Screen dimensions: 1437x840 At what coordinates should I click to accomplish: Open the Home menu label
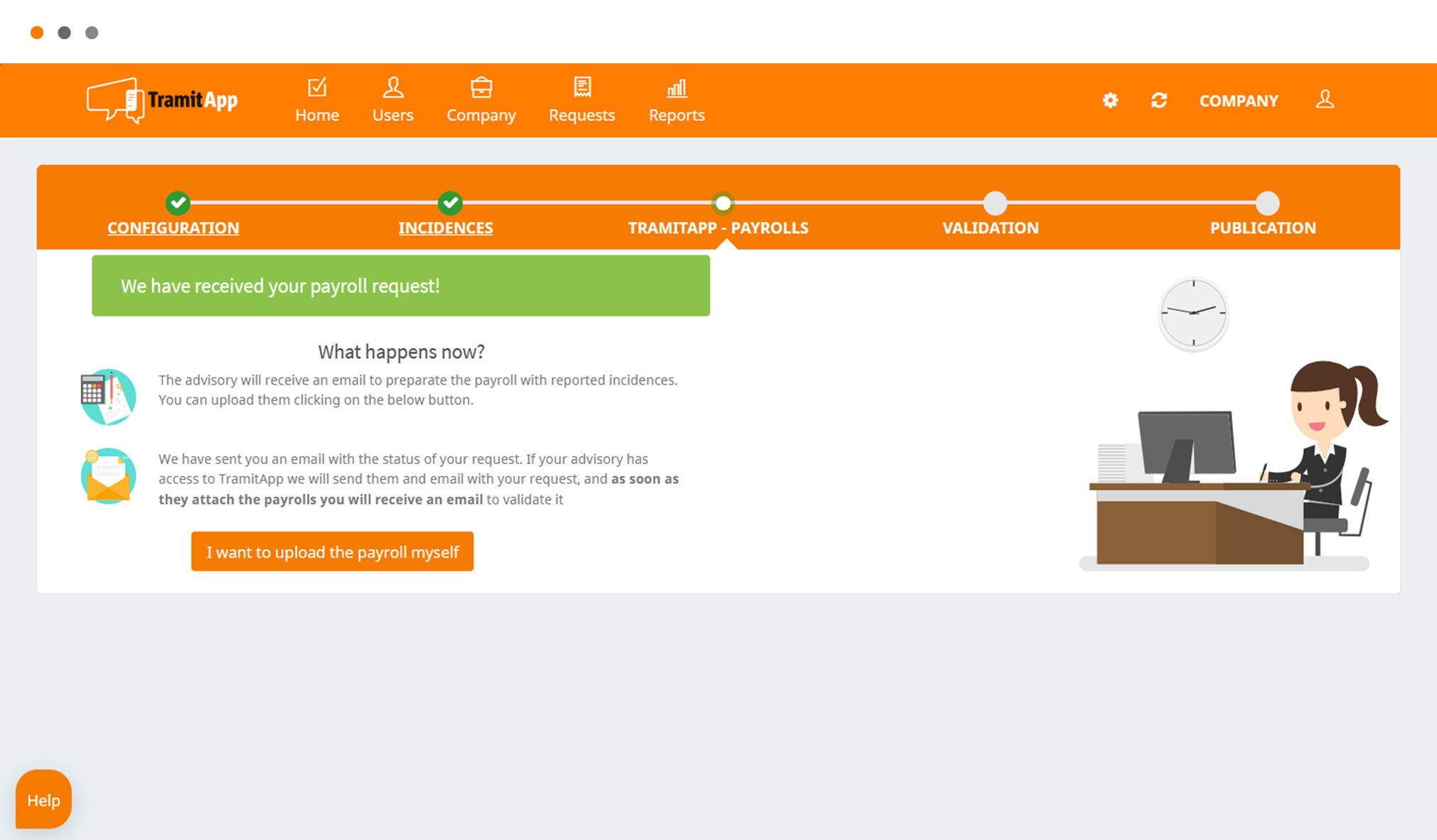pyautogui.click(x=317, y=115)
